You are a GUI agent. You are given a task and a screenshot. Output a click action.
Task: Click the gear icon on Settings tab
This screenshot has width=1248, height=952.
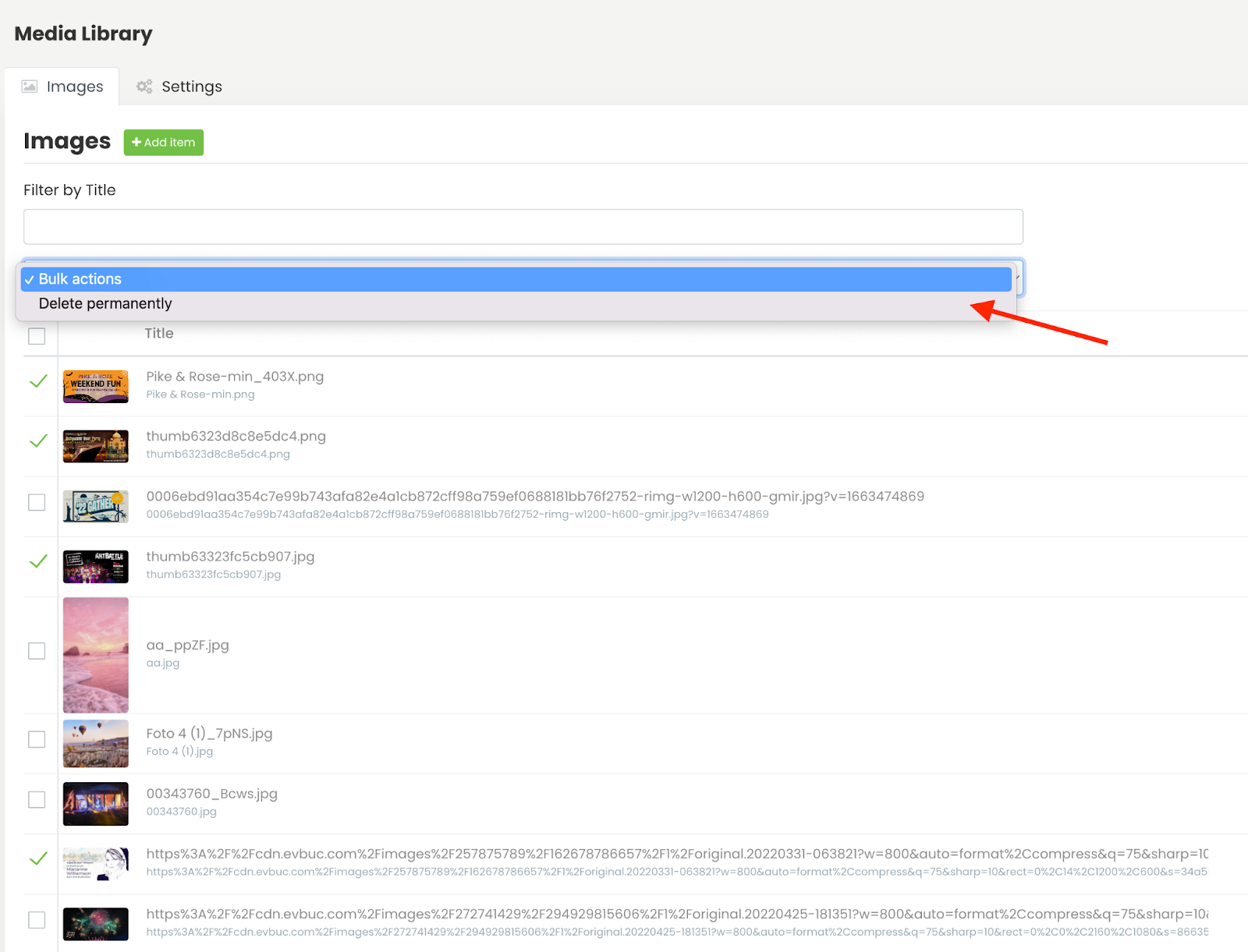(144, 87)
